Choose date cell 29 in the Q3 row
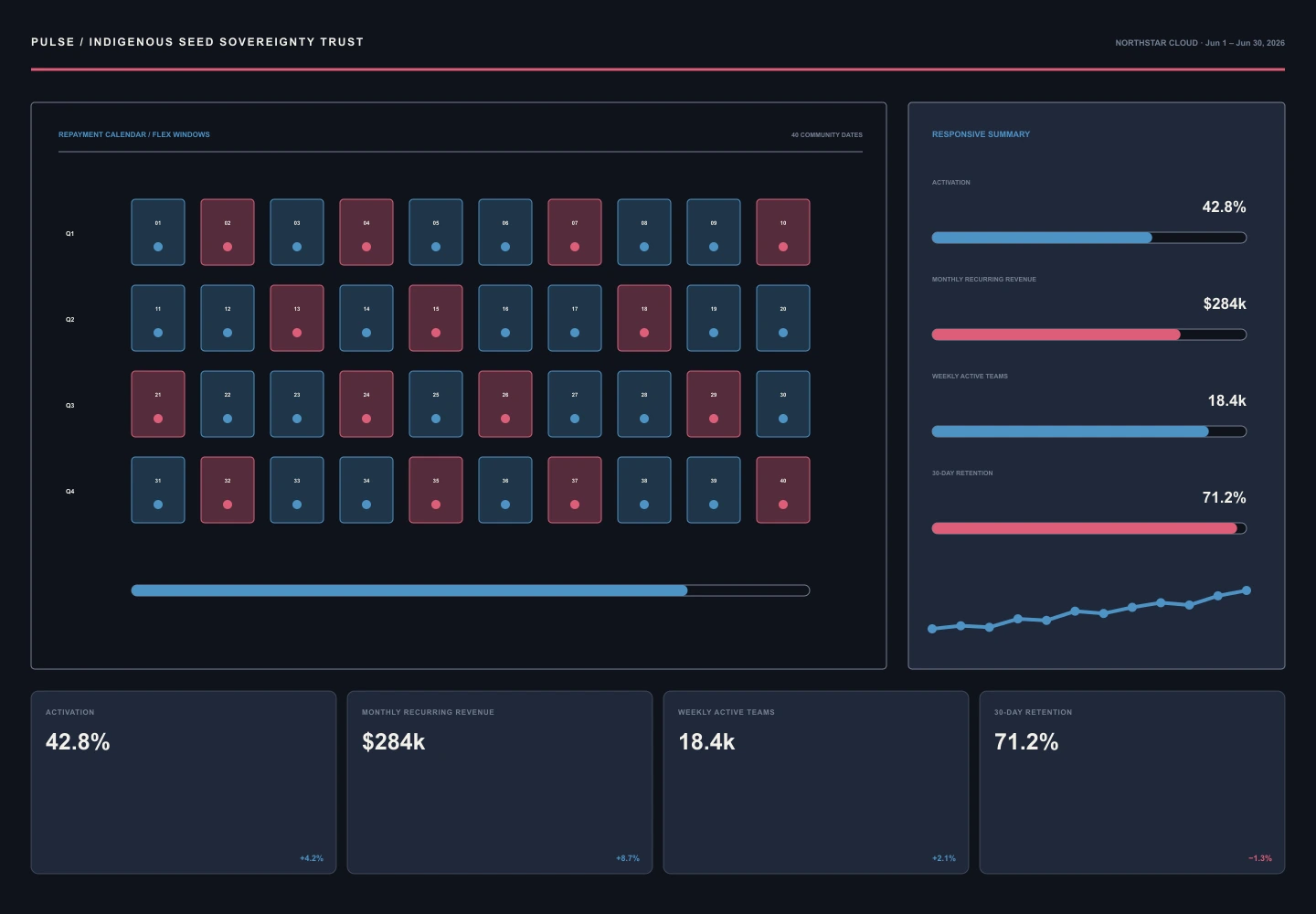This screenshot has width=1316, height=914. click(x=714, y=404)
